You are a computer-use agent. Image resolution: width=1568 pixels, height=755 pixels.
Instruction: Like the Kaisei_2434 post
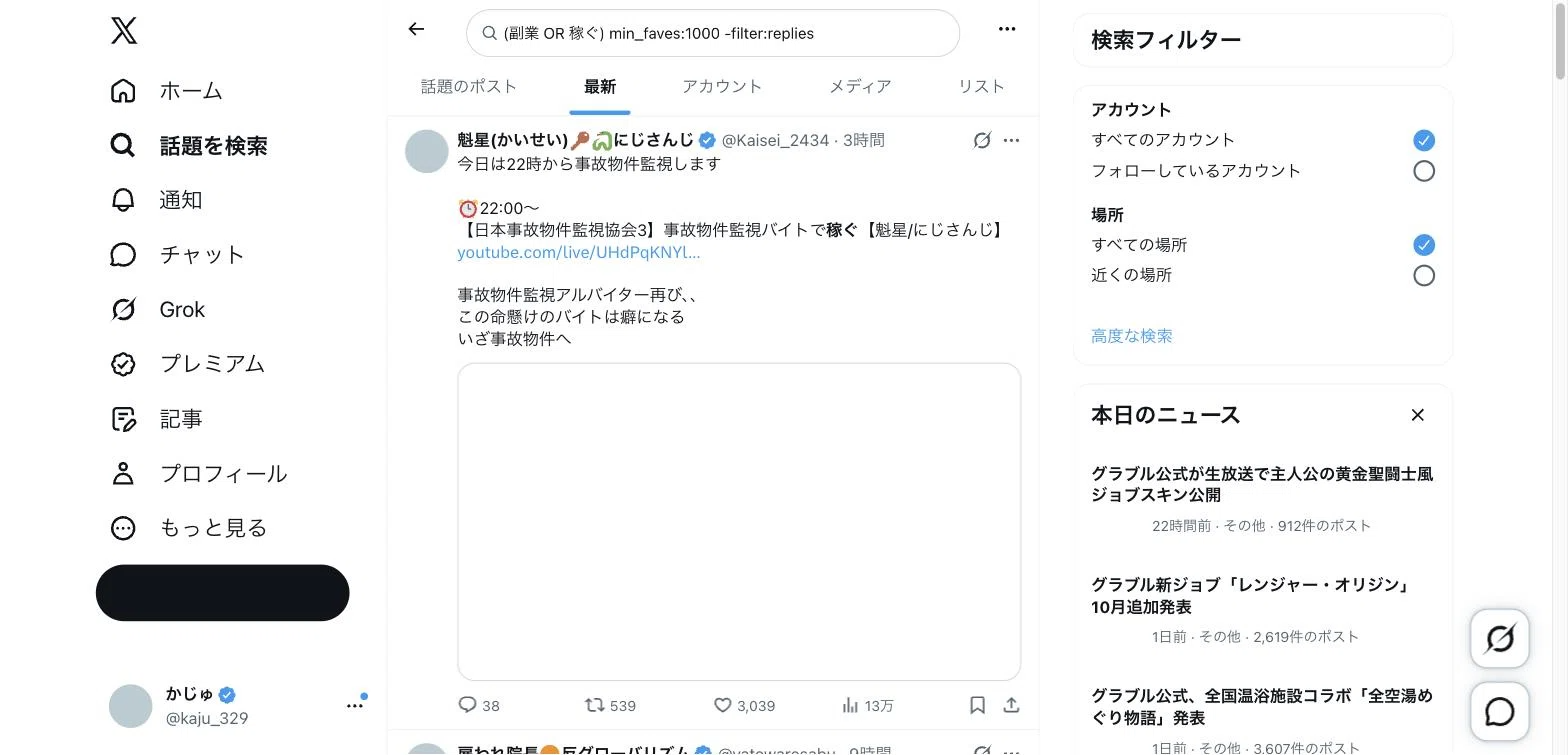(744, 706)
